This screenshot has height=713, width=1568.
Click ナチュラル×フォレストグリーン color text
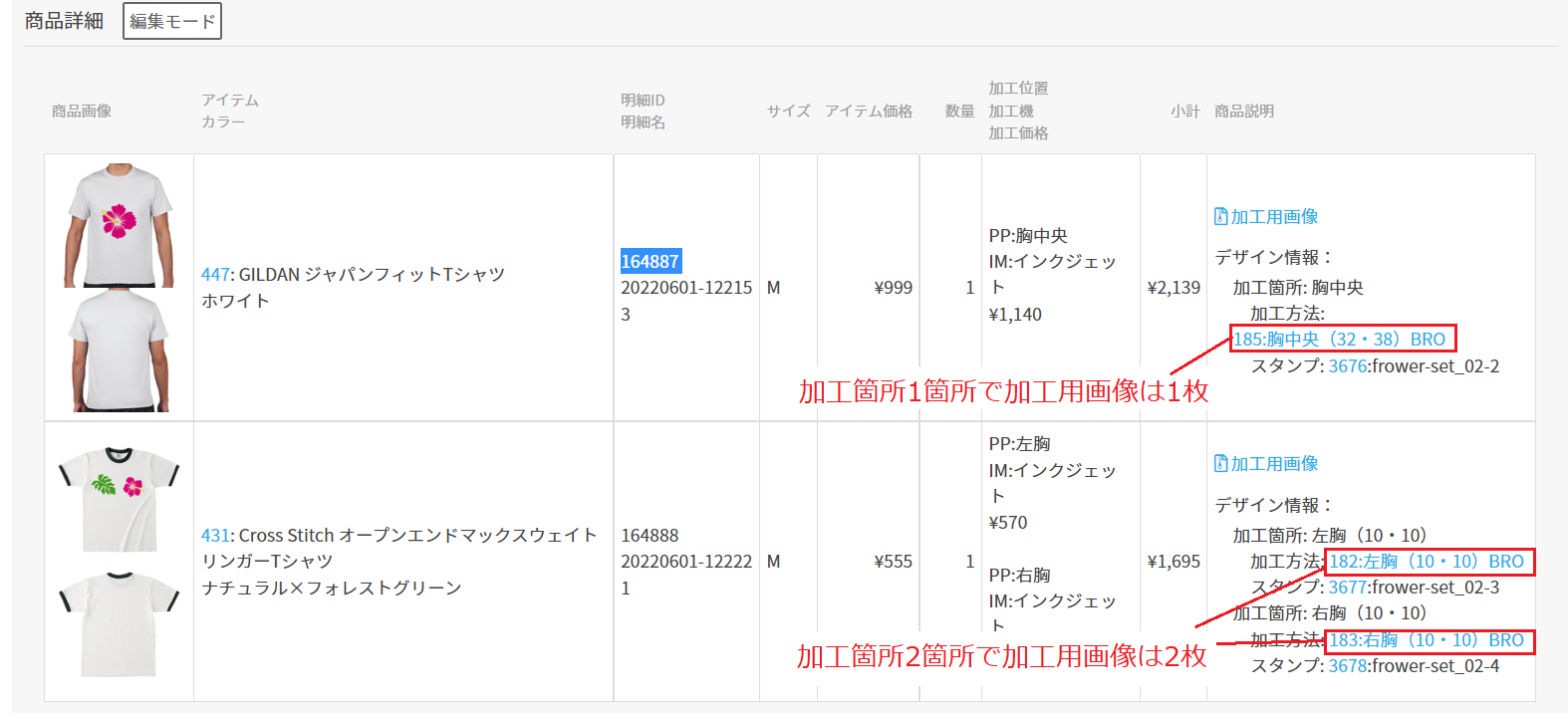332,588
